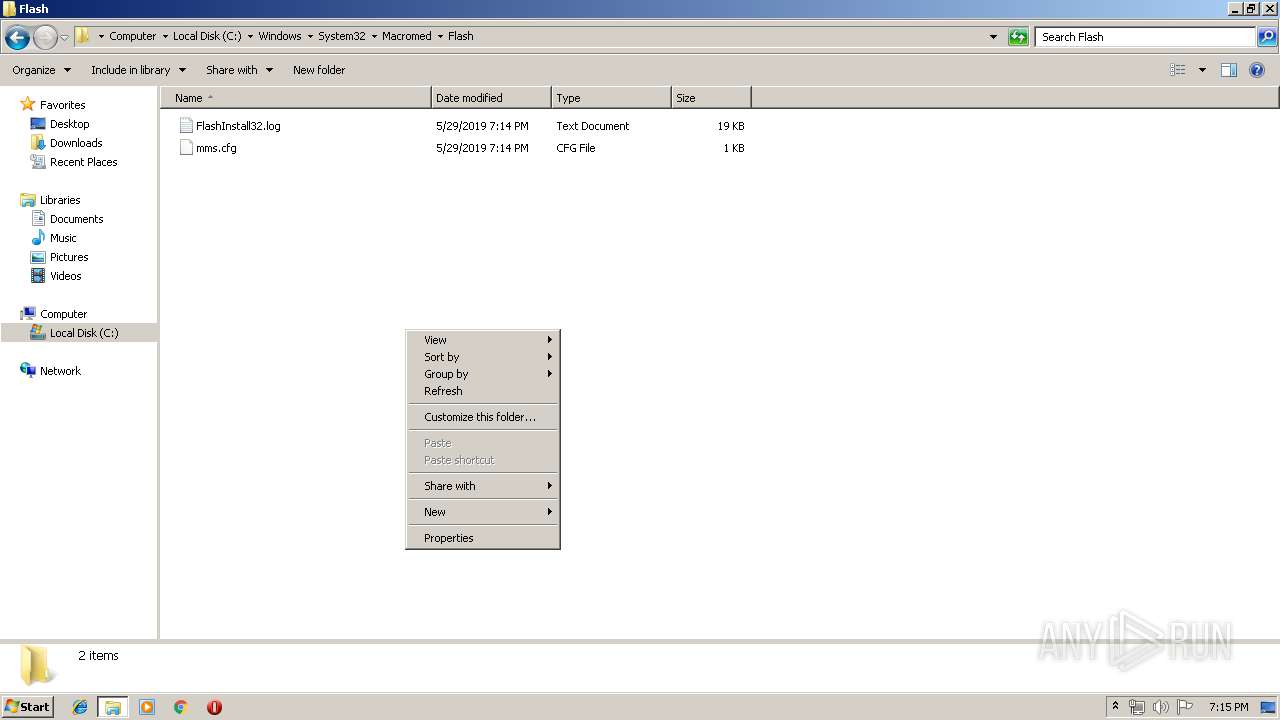
Task: Click the Forward navigation arrow button
Action: (x=45, y=38)
